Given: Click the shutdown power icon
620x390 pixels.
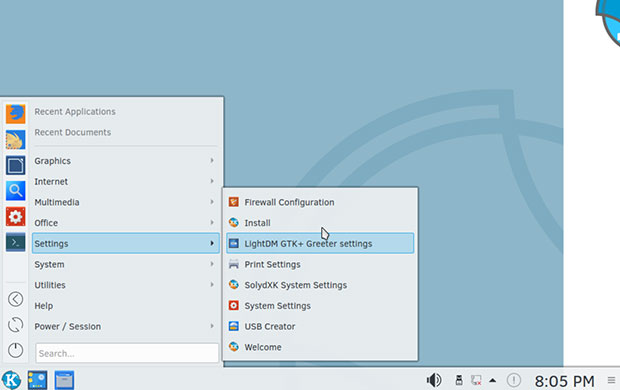Looking at the screenshot, I should tap(15, 350).
